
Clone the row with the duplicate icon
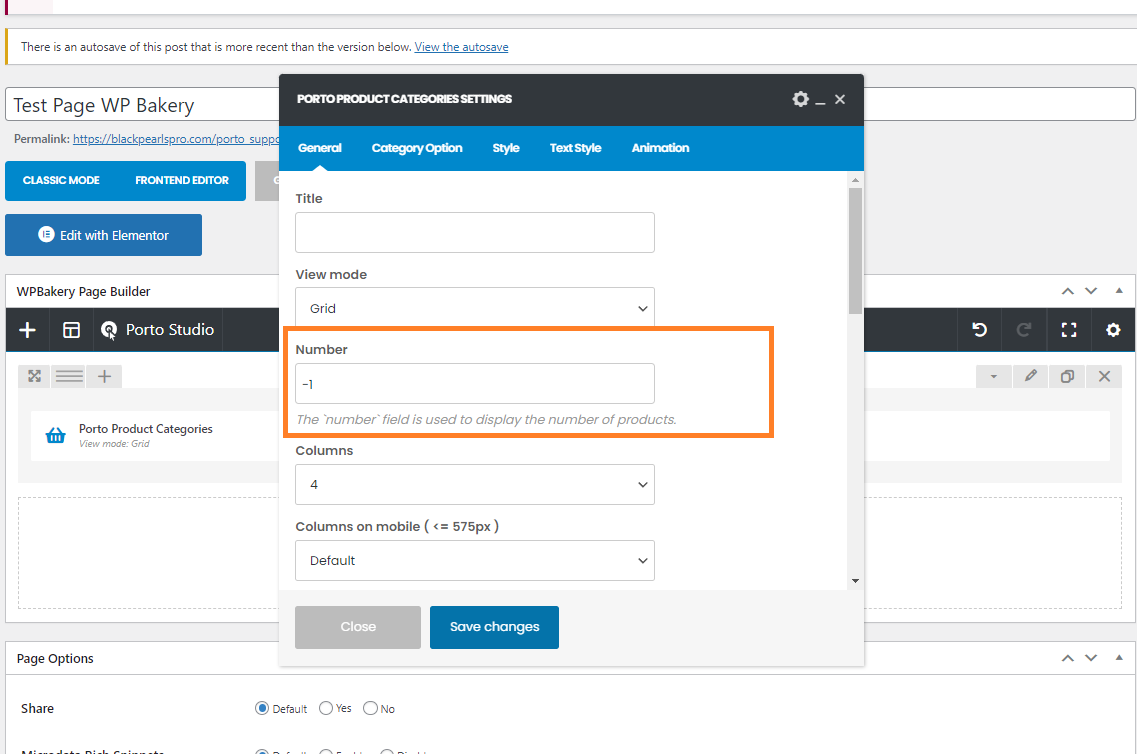(1067, 376)
